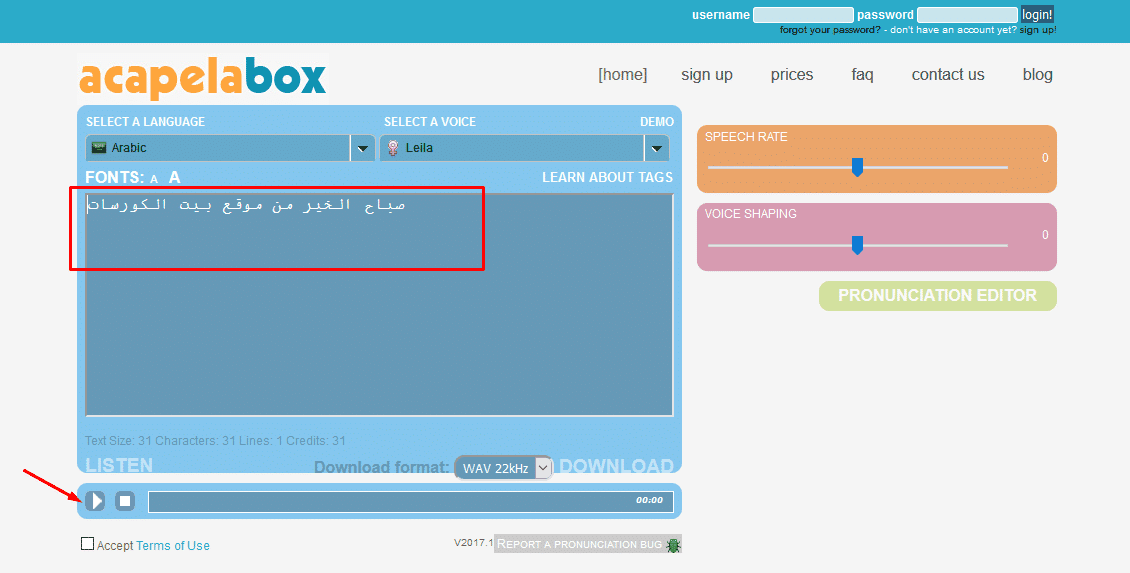Expand the language selection dropdown arrow
This screenshot has width=1130, height=573.
click(362, 148)
